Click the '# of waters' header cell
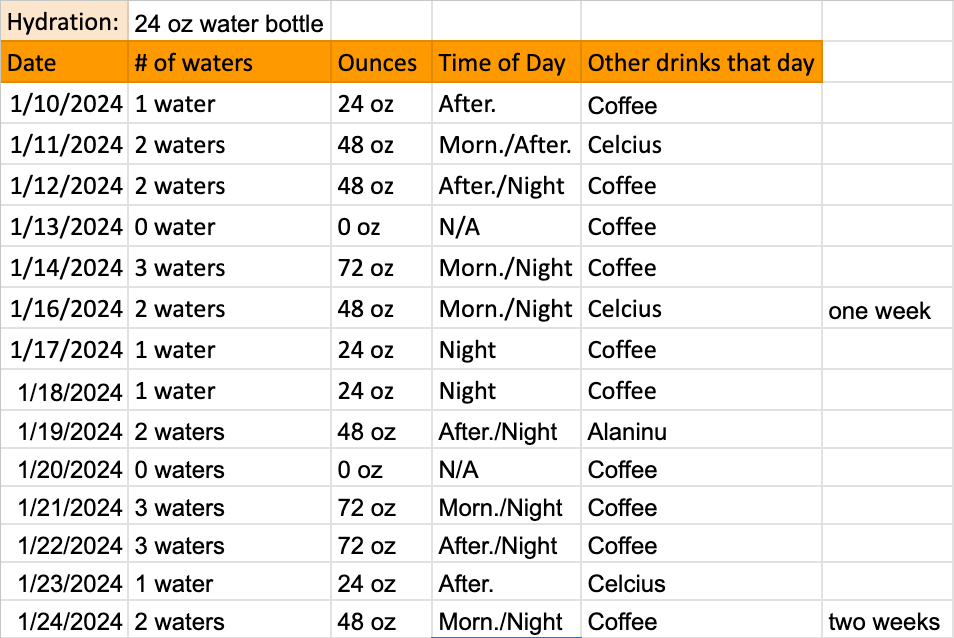This screenshot has width=954, height=638. [x=229, y=63]
